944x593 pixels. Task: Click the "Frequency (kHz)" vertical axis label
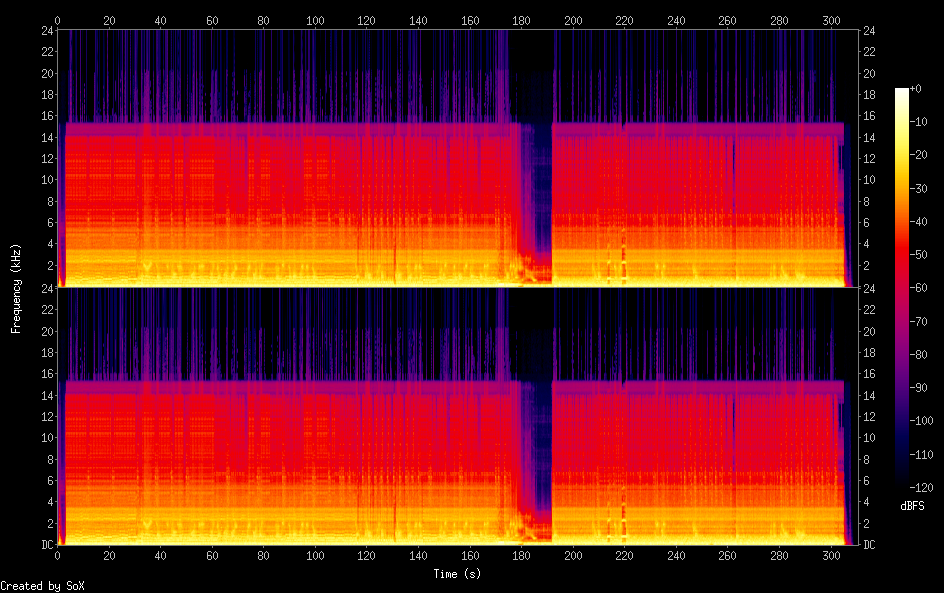16,287
